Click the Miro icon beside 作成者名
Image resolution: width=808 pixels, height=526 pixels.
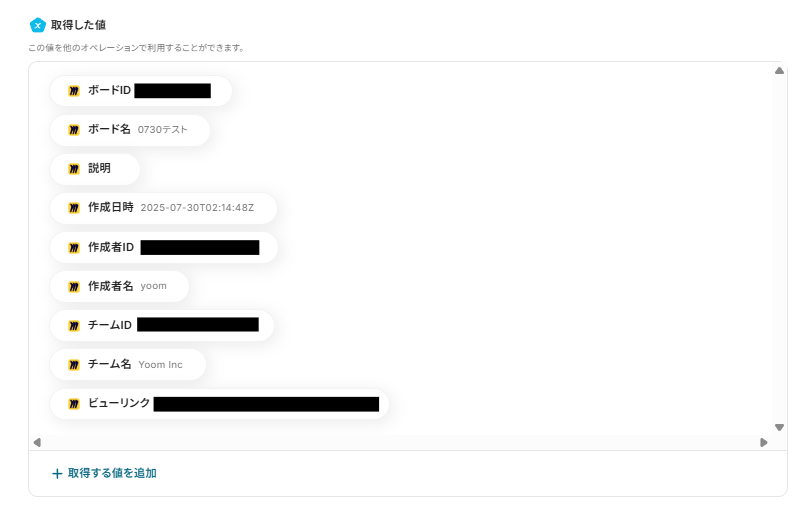[x=74, y=287]
